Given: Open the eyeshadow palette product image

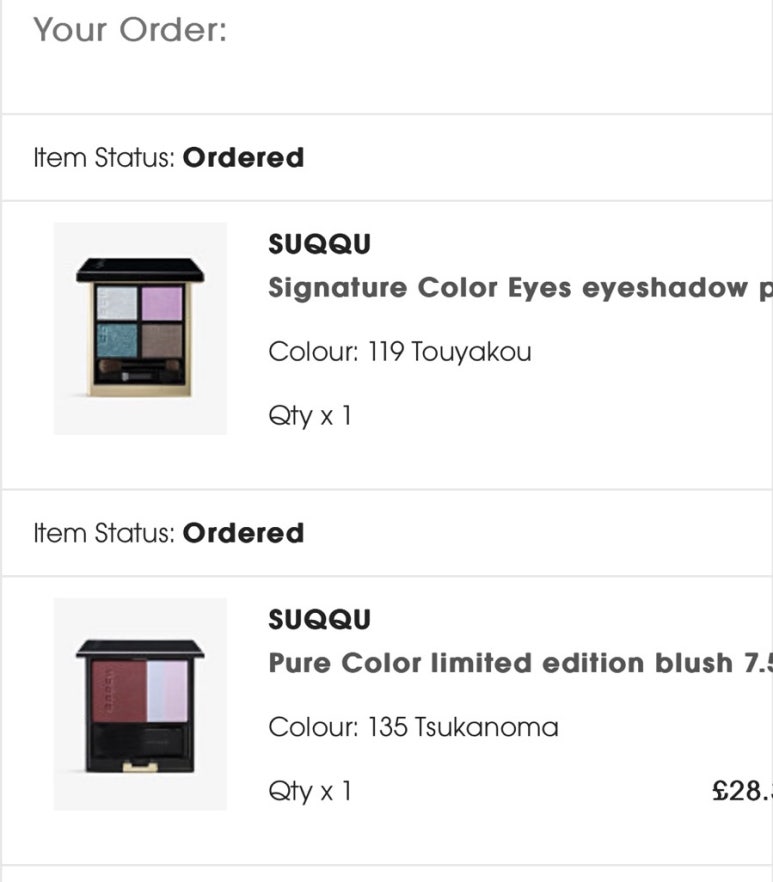Looking at the screenshot, I should coord(140,328).
